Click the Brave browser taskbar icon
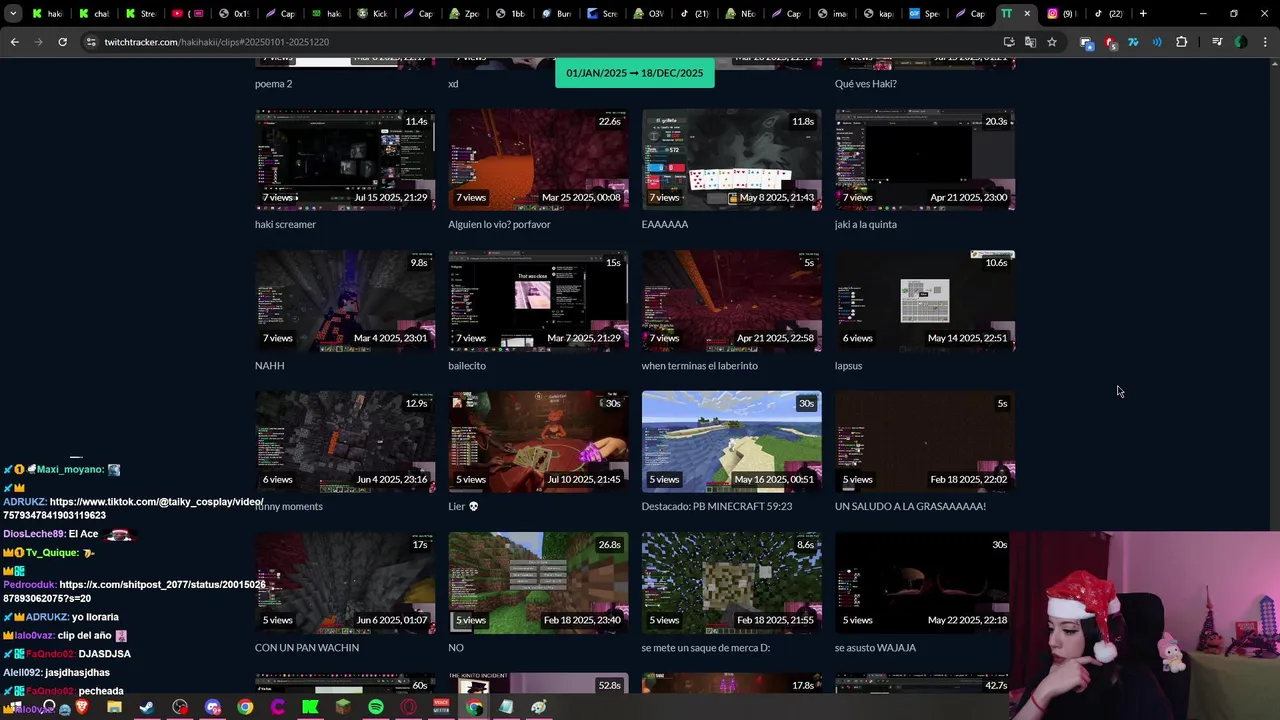The image size is (1280, 720). (81, 707)
